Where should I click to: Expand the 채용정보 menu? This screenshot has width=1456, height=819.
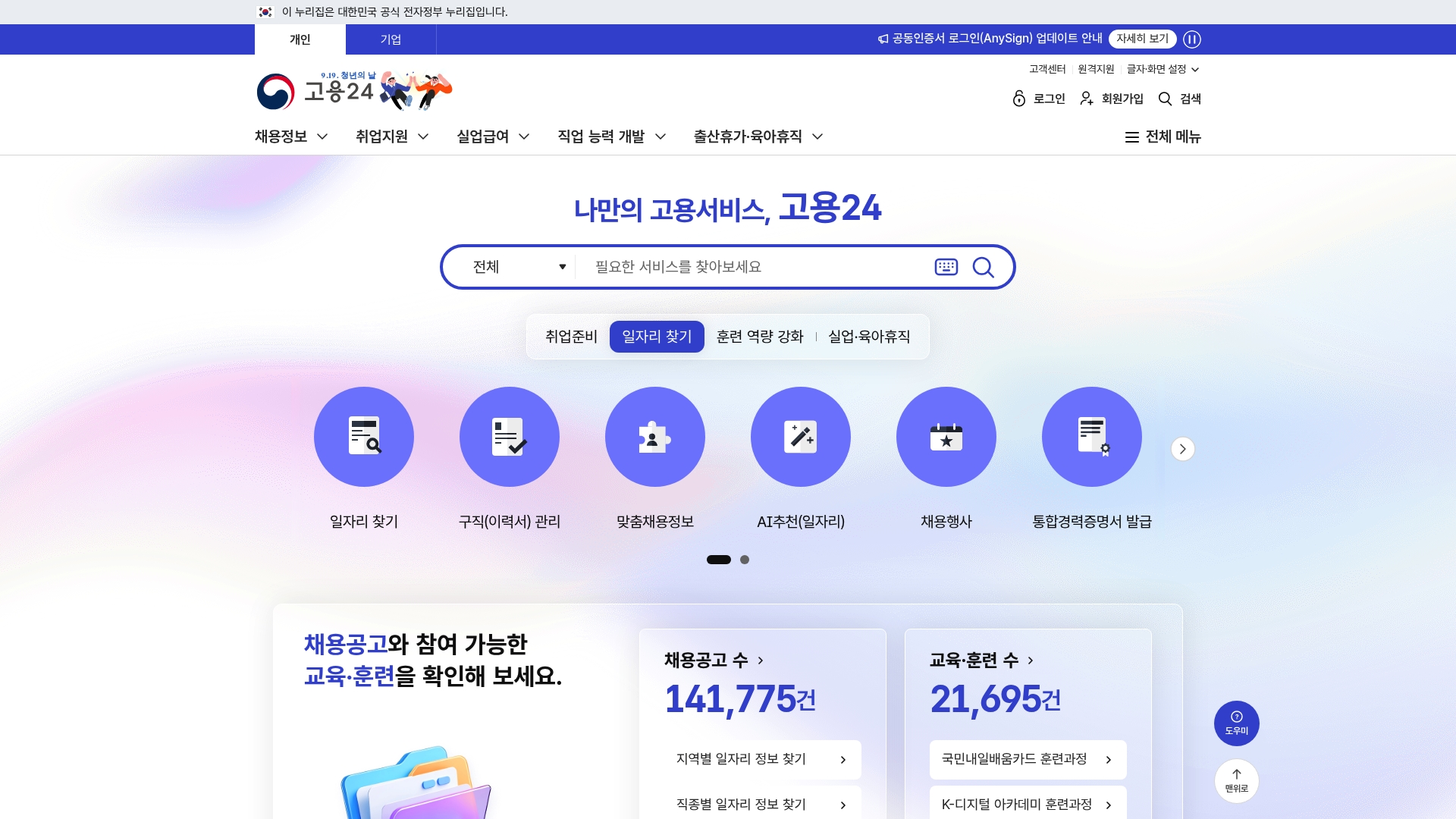(291, 136)
